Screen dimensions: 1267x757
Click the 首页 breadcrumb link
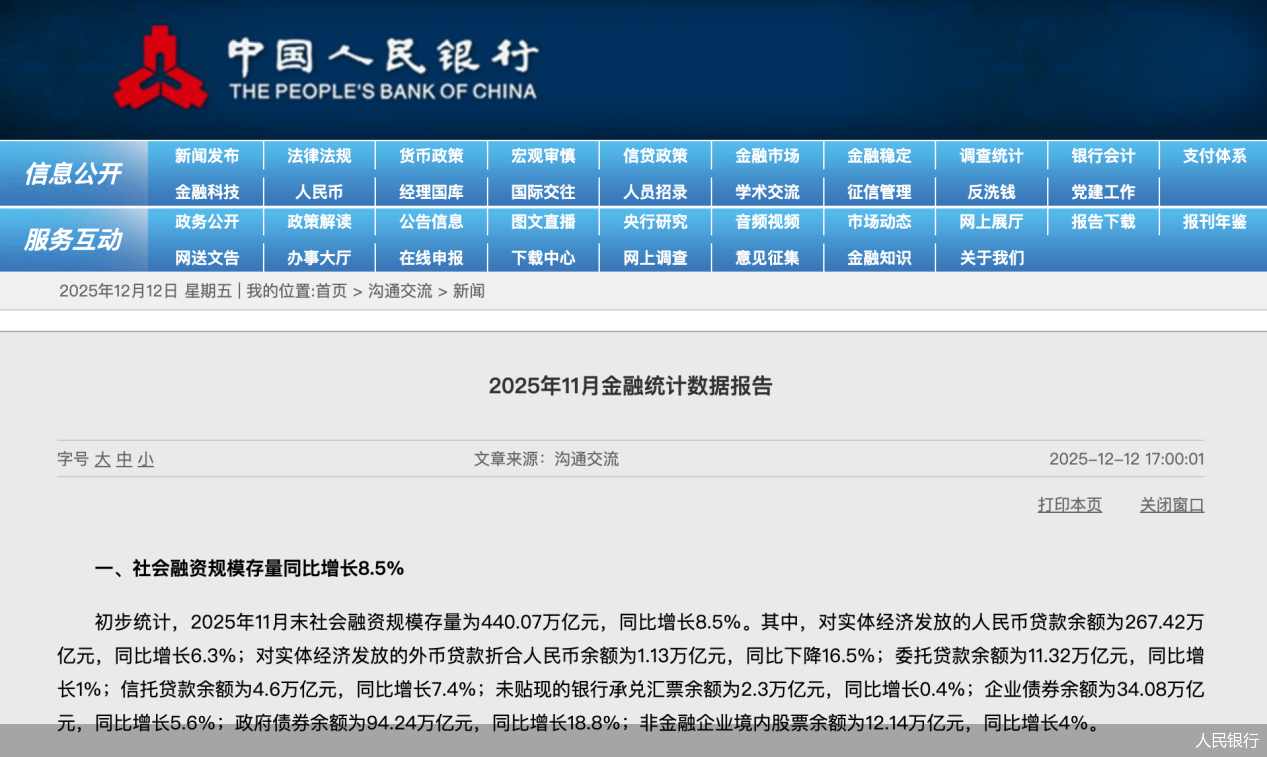(329, 291)
